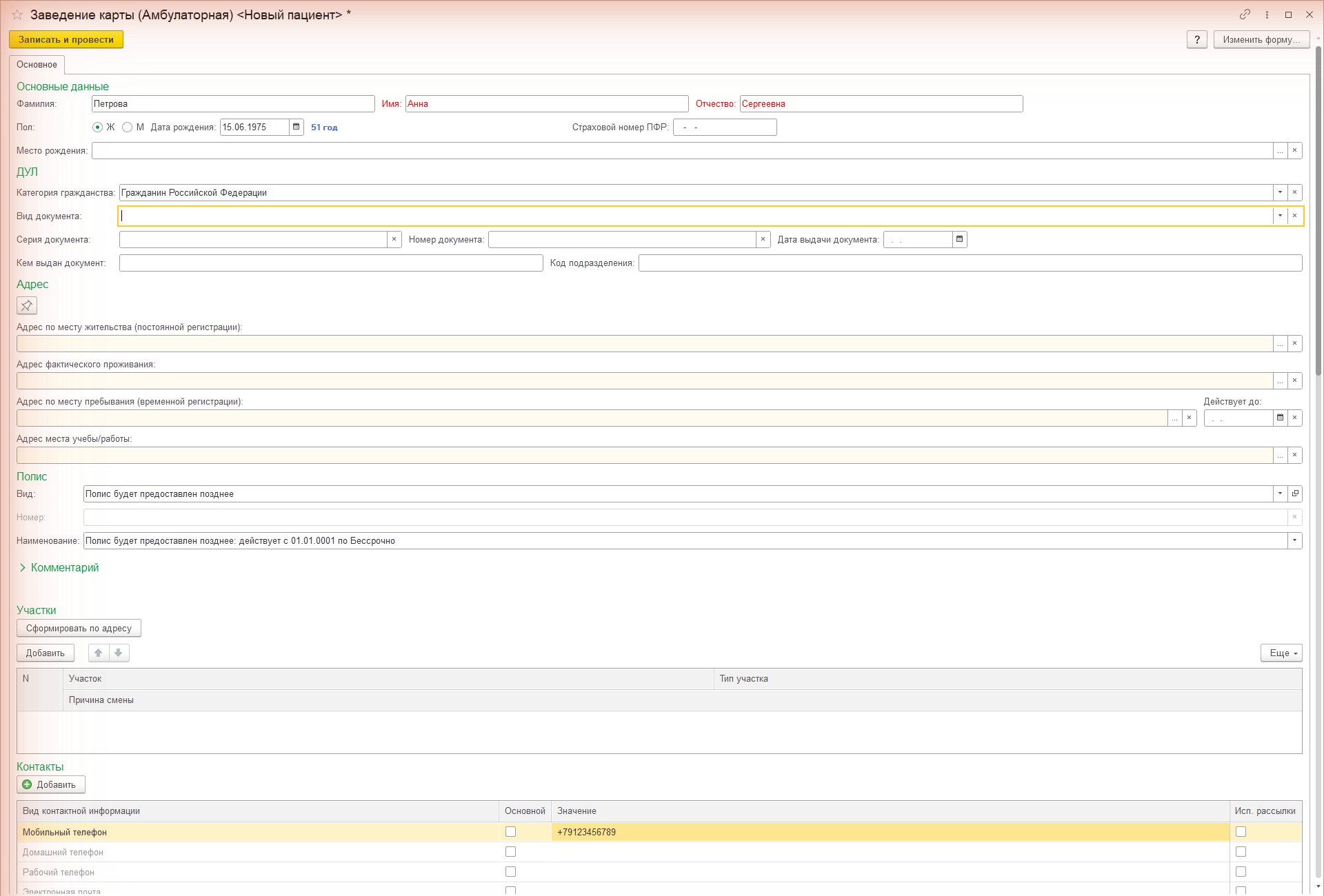This screenshot has height=896, width=1324.
Task: Click Изменить форму button
Action: (1261, 39)
